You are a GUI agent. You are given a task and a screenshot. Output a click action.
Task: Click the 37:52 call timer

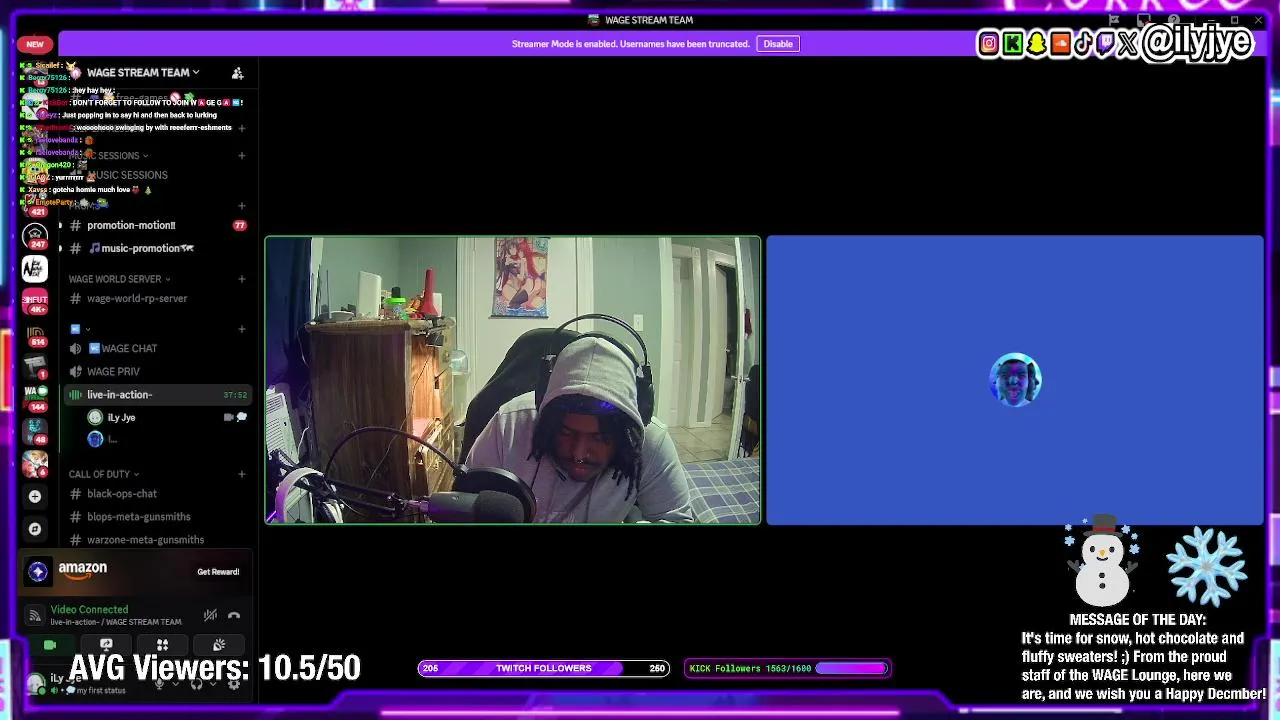235,395
